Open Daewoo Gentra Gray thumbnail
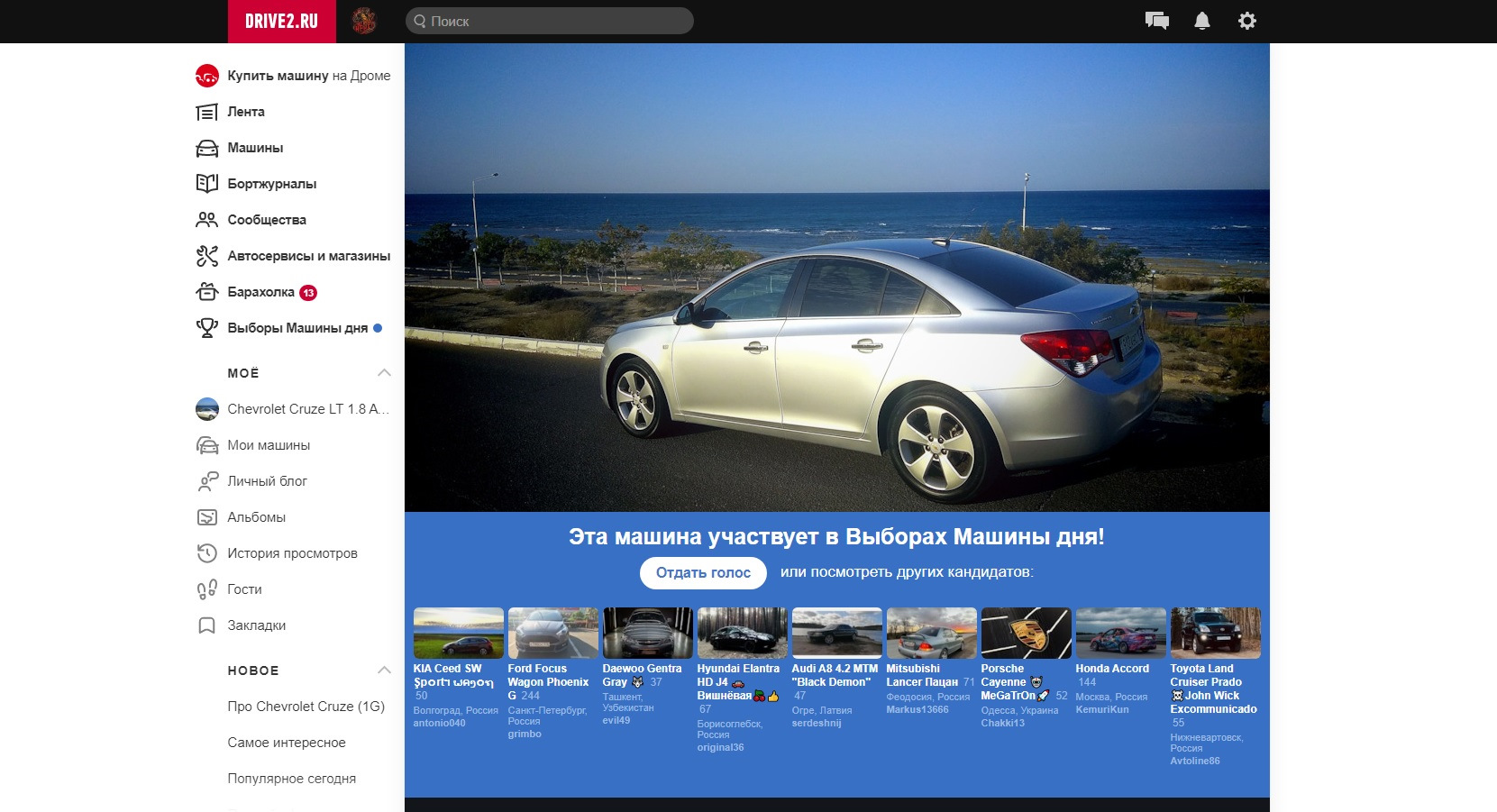This screenshot has width=1497, height=812. click(x=647, y=633)
